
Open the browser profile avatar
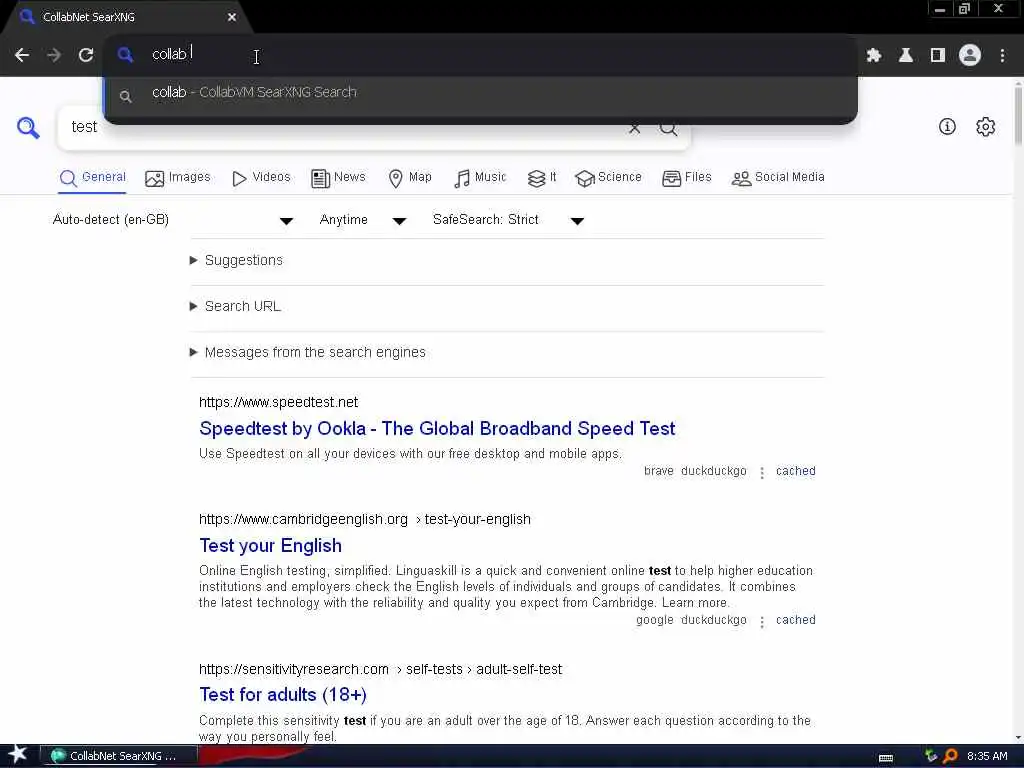[970, 56]
